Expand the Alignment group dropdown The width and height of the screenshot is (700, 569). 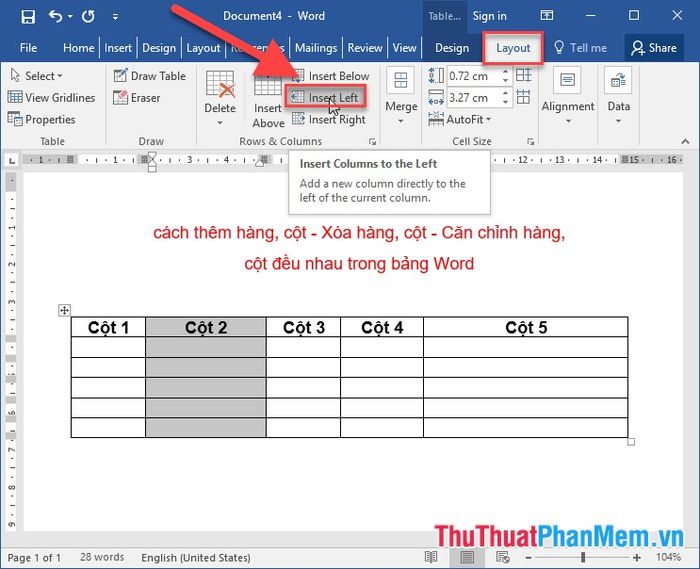coord(568,96)
